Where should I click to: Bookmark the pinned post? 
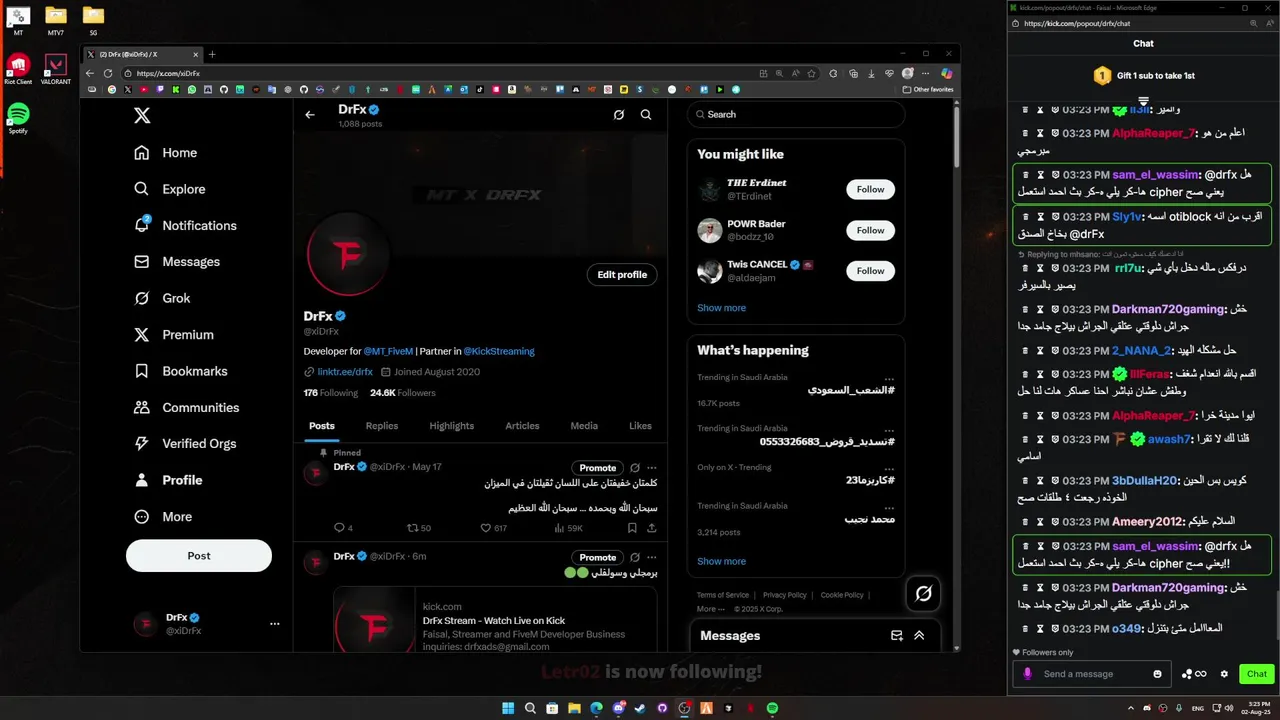pos(632,528)
